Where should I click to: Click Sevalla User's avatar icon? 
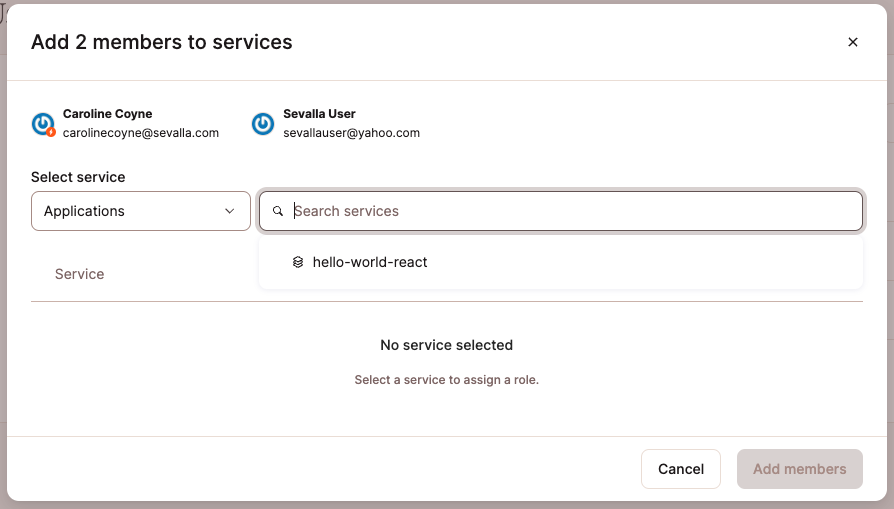263,124
